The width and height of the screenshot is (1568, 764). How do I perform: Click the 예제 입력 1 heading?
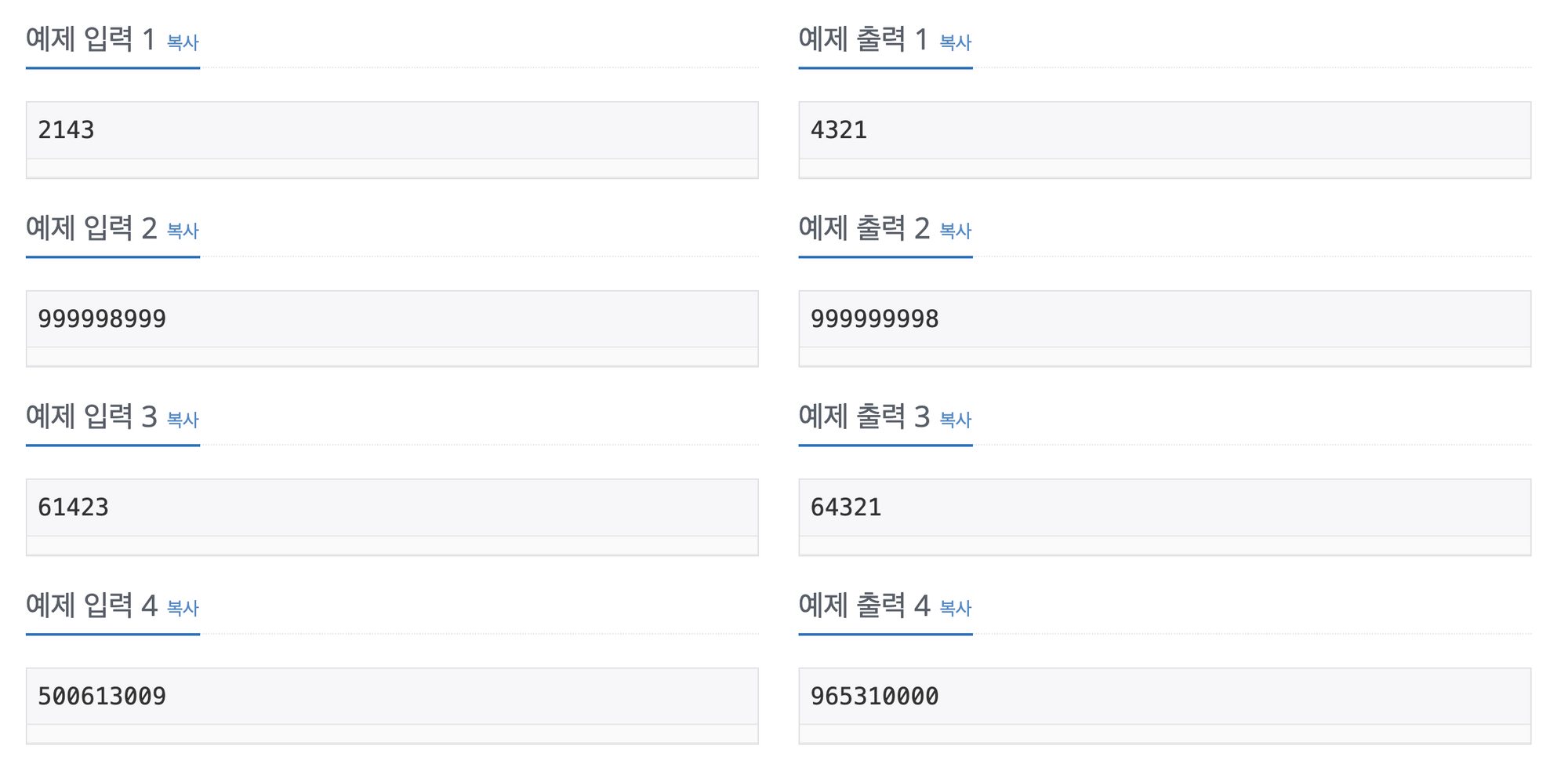[91, 39]
